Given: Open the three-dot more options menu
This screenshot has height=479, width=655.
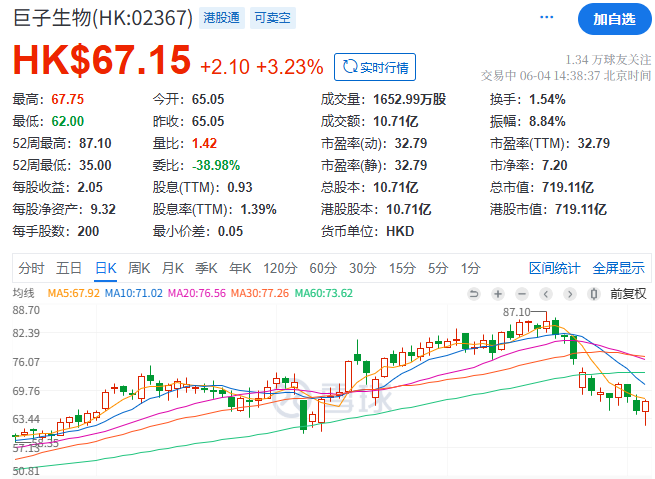Looking at the screenshot, I should [546, 18].
